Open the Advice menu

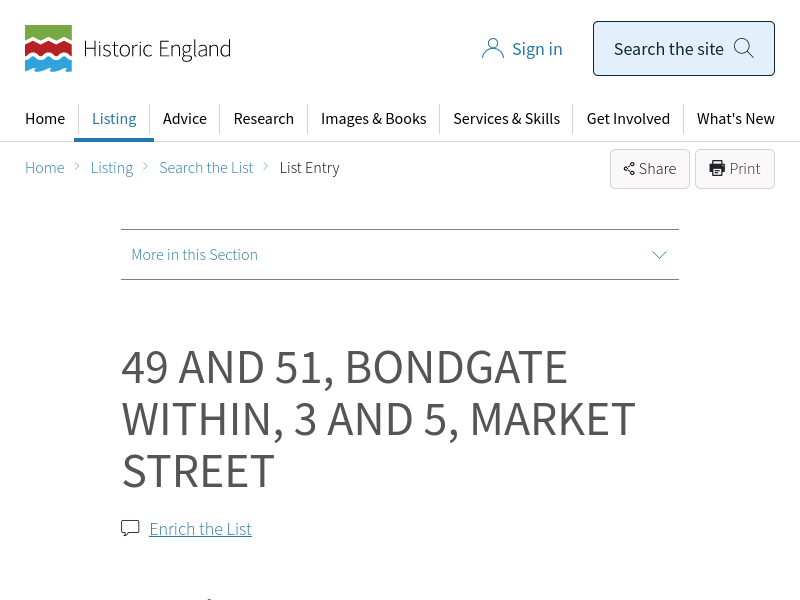[185, 118]
